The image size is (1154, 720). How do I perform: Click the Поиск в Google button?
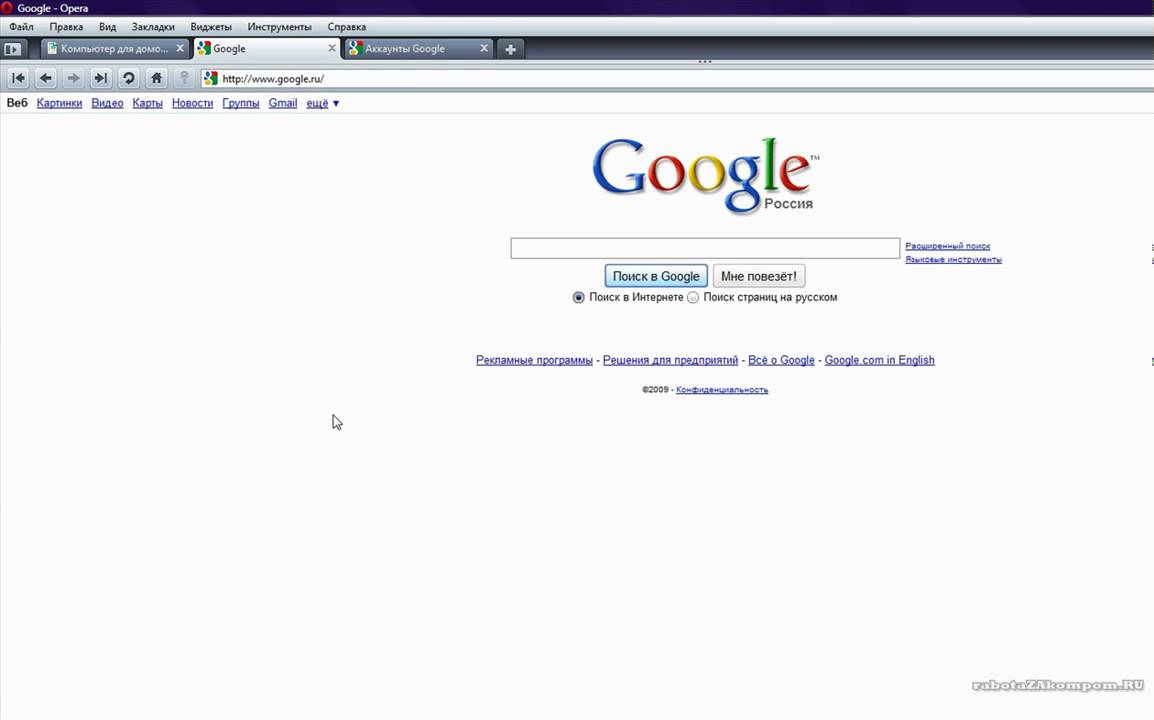(656, 276)
